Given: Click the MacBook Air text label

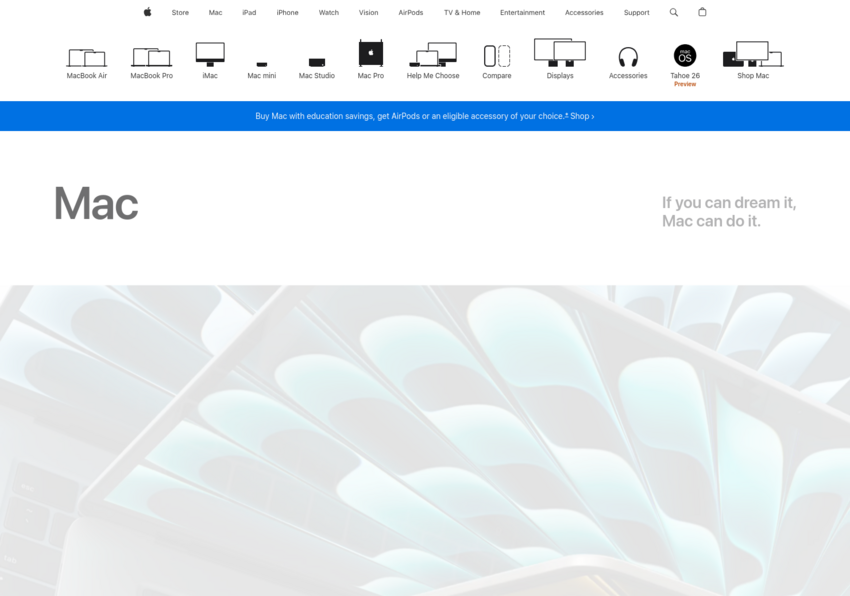Looking at the screenshot, I should tap(87, 76).
